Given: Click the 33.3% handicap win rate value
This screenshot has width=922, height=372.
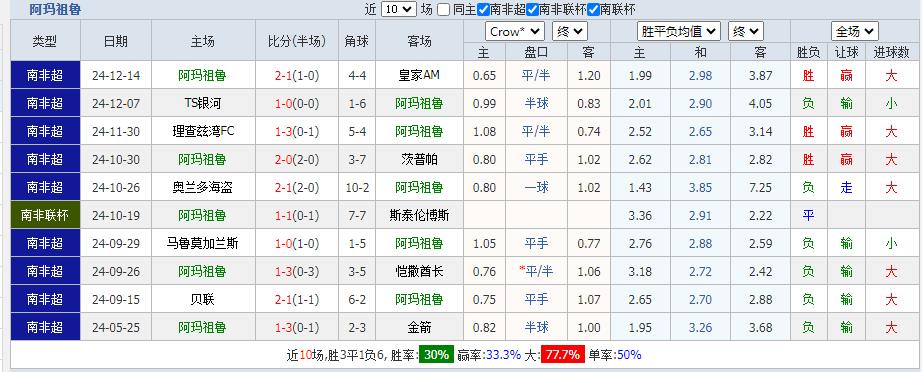Looking at the screenshot, I should click(x=504, y=355).
